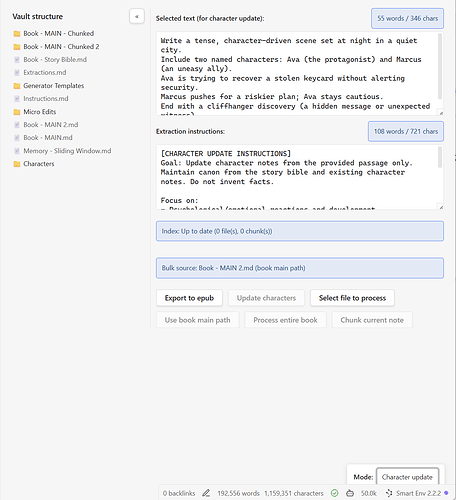Click the Selected text area scrollbar
The height and width of the screenshot is (500, 456).
pyautogui.click(x=440, y=67)
